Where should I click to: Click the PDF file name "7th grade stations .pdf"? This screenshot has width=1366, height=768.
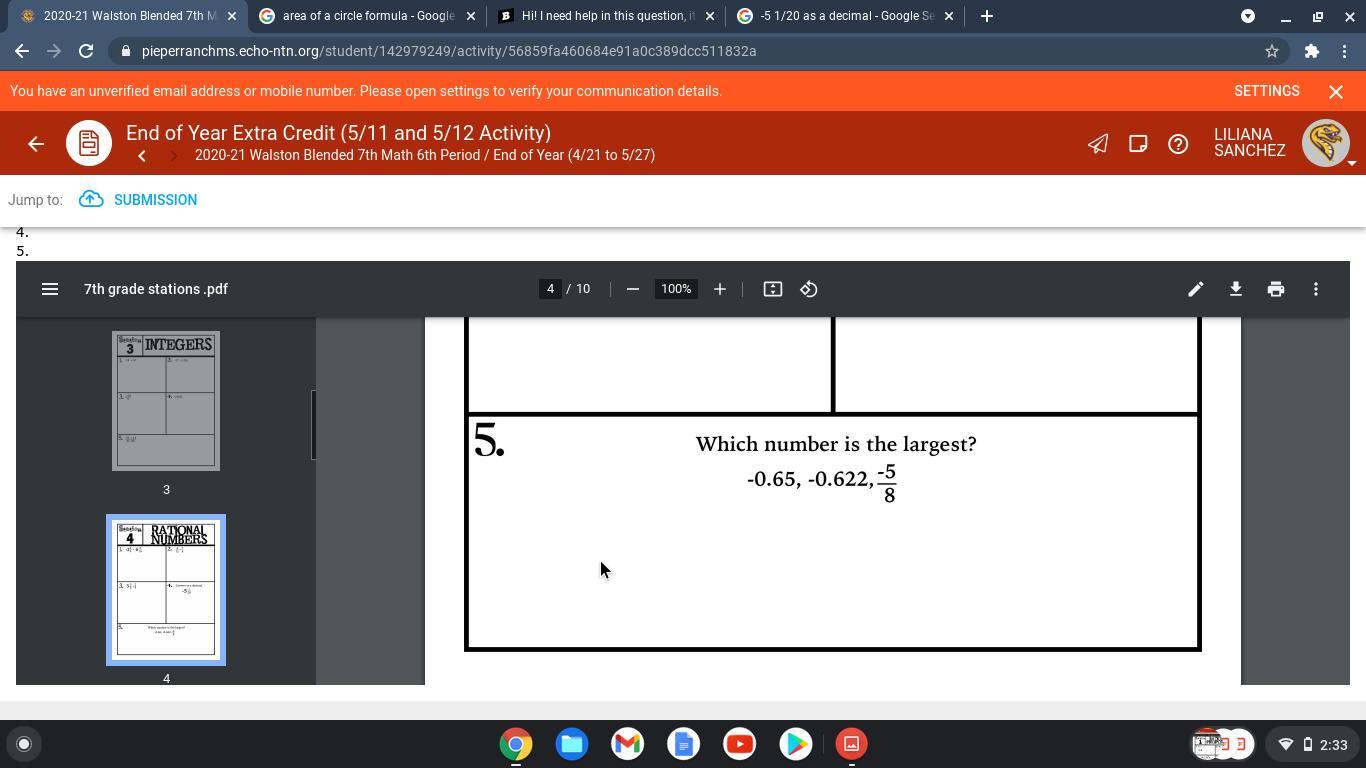click(156, 289)
